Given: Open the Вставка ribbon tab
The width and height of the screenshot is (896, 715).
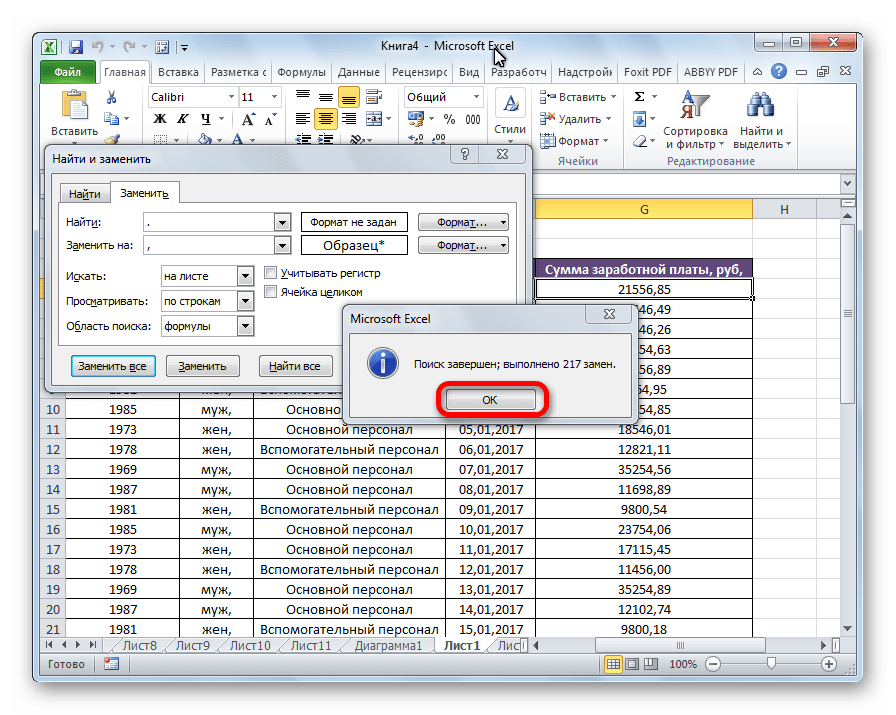Looking at the screenshot, I should coord(178,73).
